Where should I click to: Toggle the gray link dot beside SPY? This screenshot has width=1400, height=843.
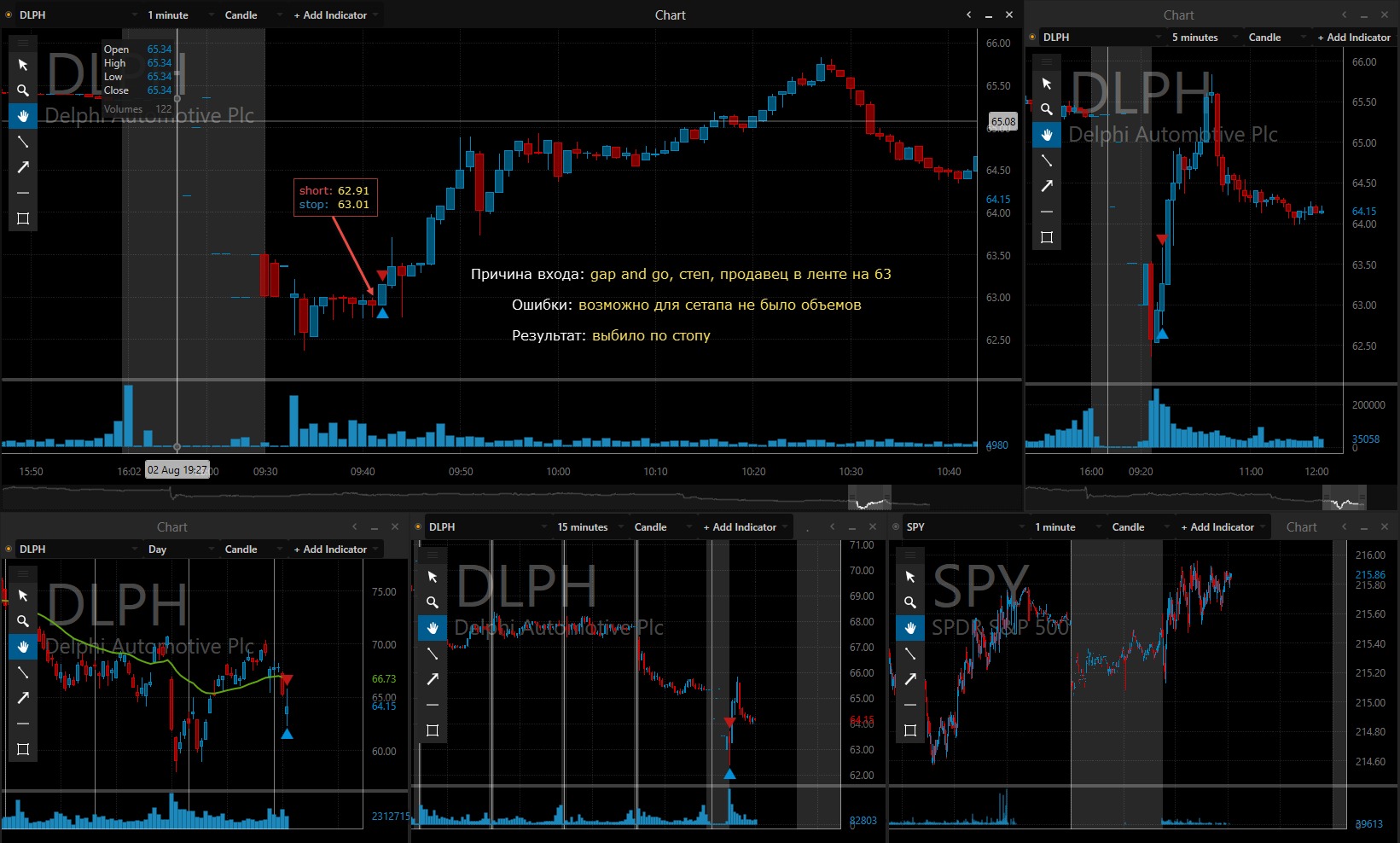(896, 527)
